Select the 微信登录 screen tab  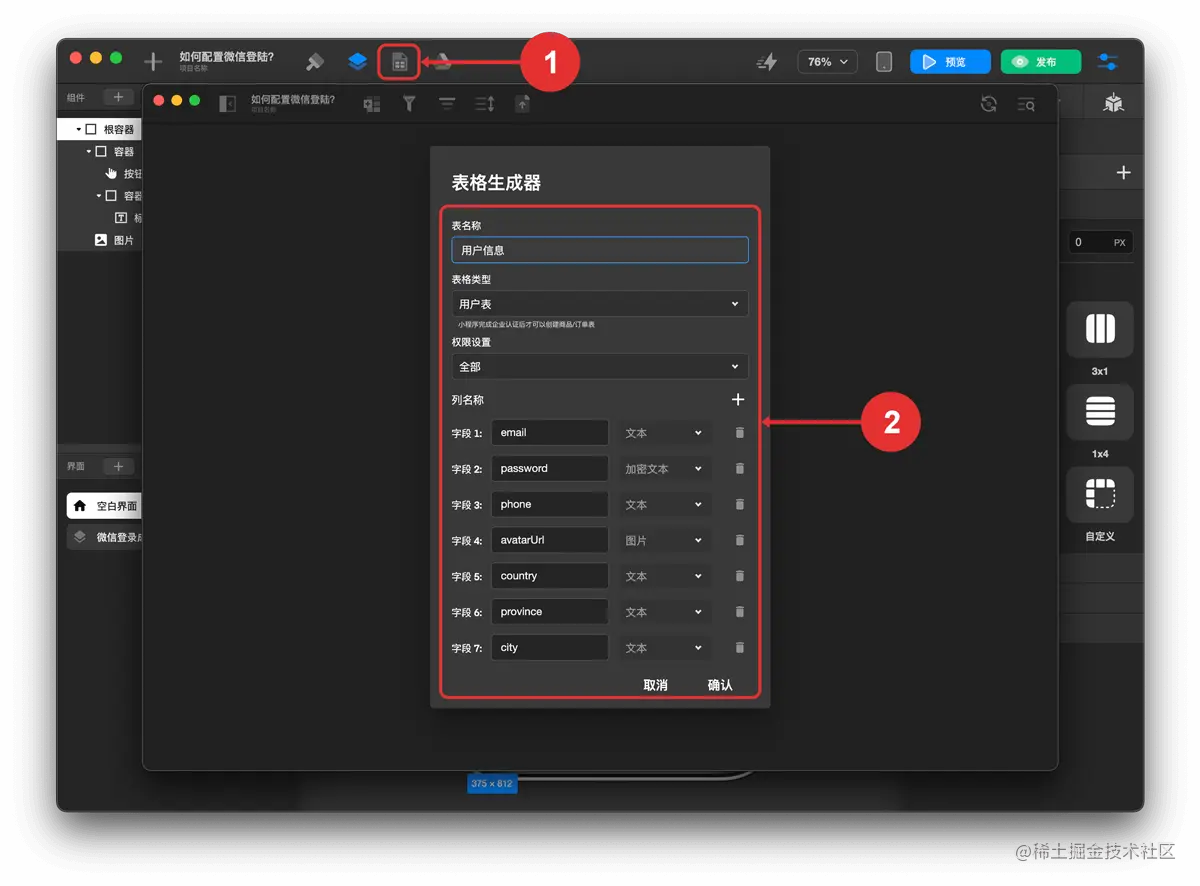click(104, 537)
